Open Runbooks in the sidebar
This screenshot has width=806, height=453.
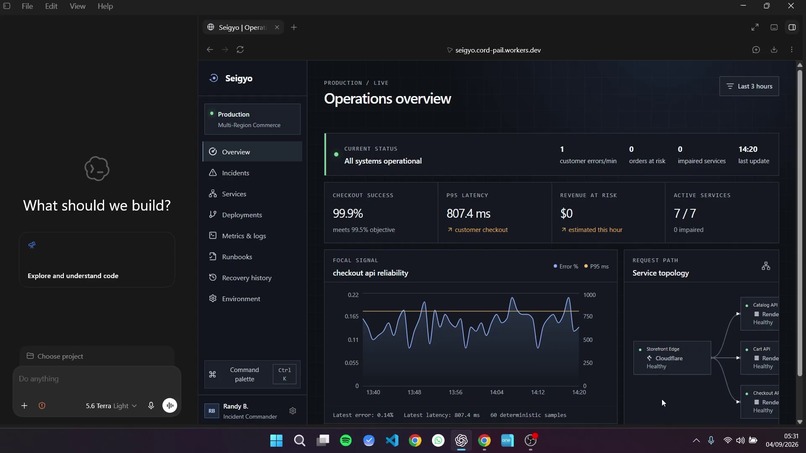coord(252,257)
